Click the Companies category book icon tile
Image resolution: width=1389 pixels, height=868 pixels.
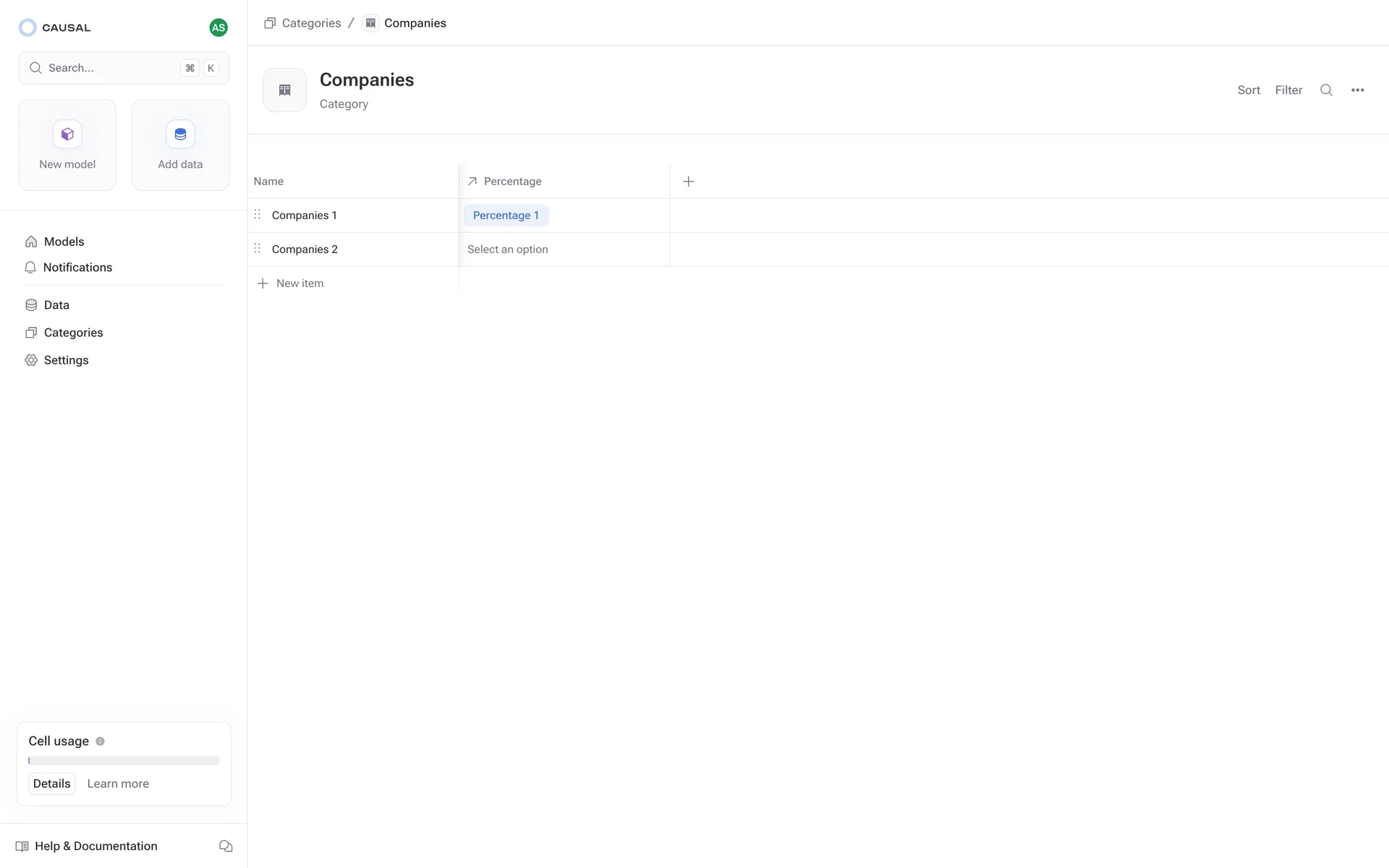[x=284, y=90]
